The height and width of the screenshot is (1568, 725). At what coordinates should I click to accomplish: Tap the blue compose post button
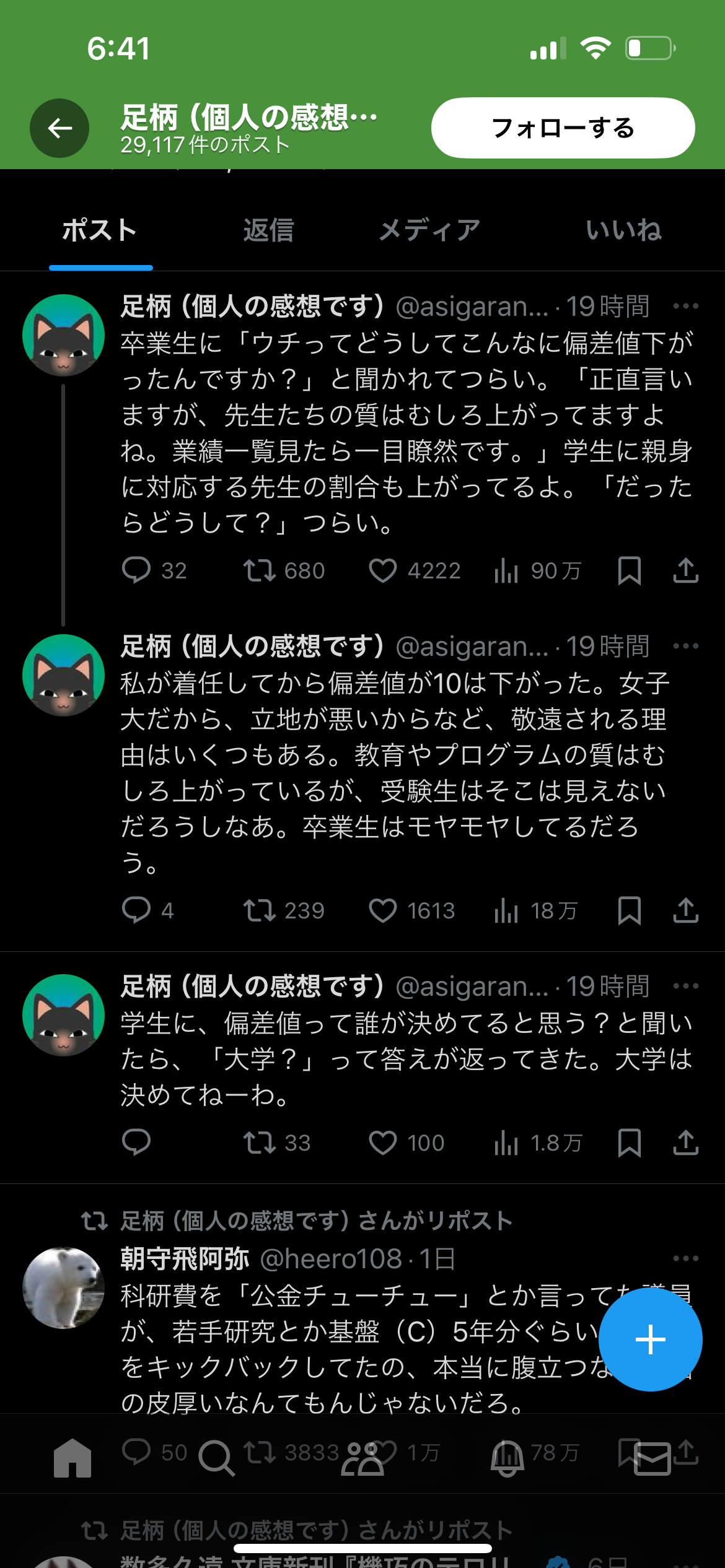pos(650,1340)
